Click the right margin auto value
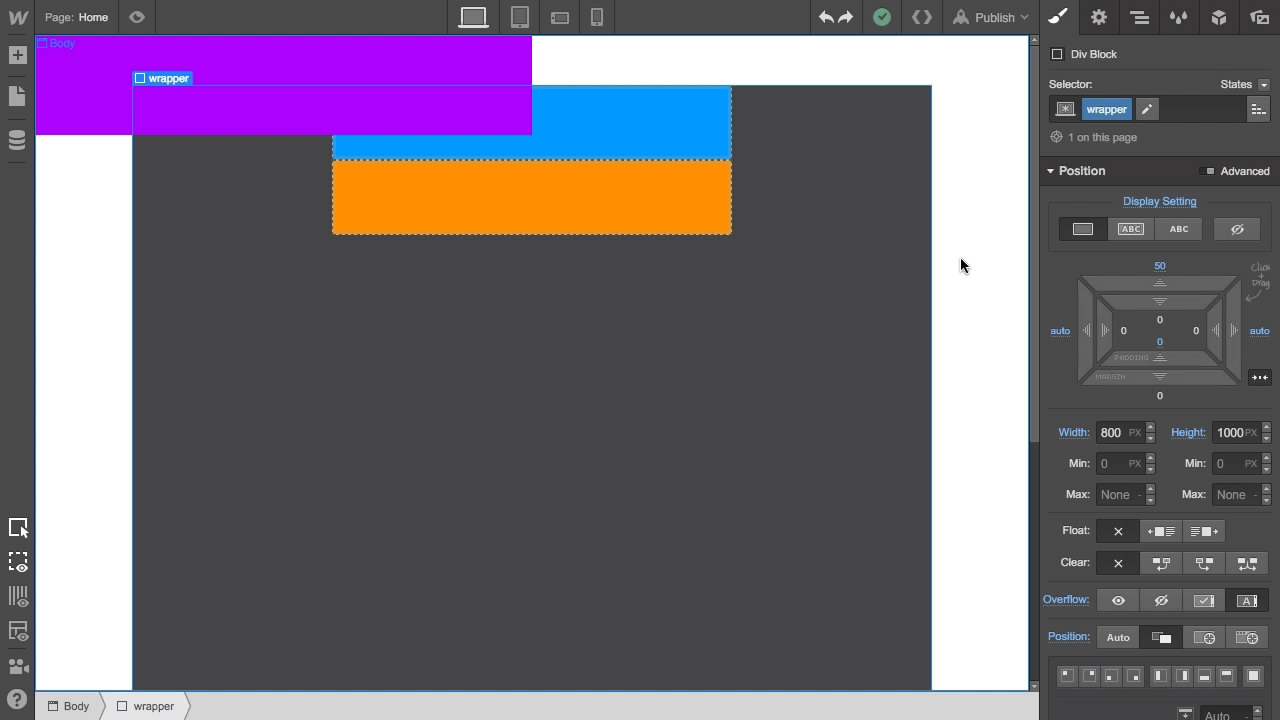Image resolution: width=1280 pixels, height=720 pixels. click(1259, 331)
